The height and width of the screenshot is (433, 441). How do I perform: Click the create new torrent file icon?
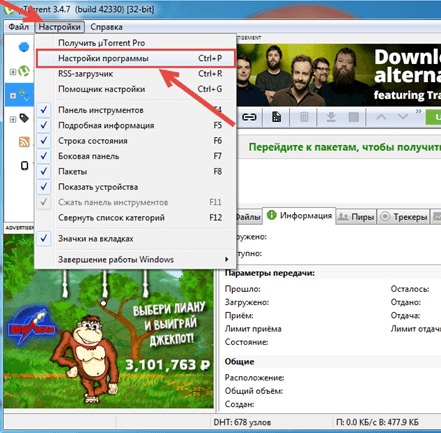[x=276, y=117]
